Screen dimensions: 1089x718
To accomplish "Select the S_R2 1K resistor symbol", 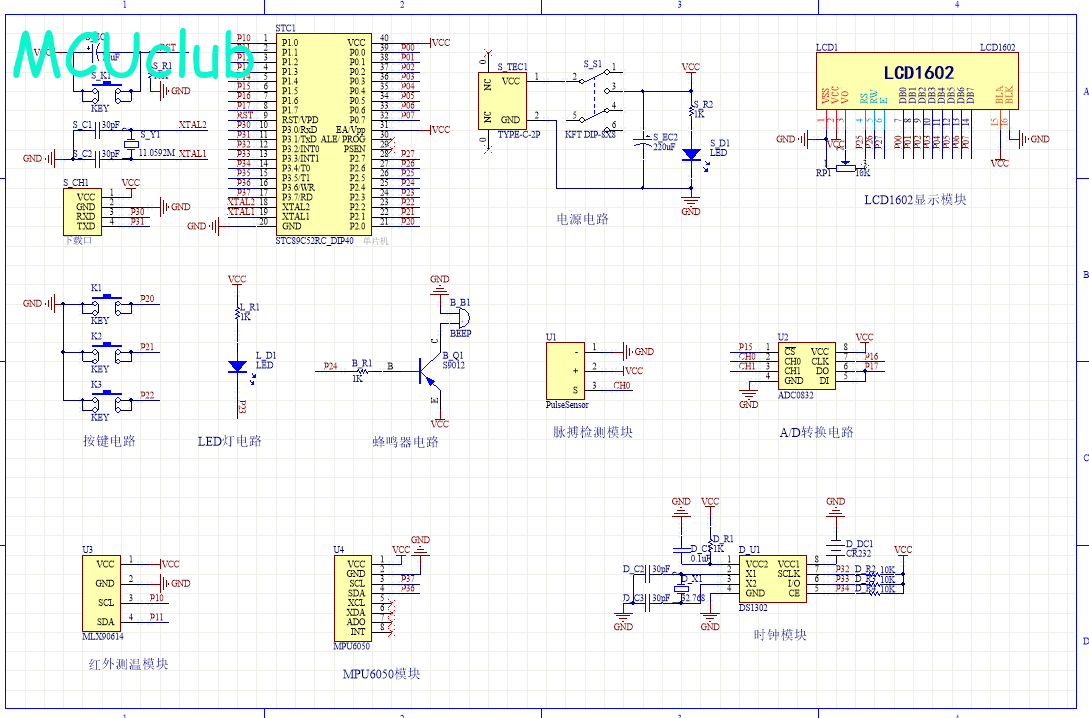I will pyautogui.click(x=692, y=109).
